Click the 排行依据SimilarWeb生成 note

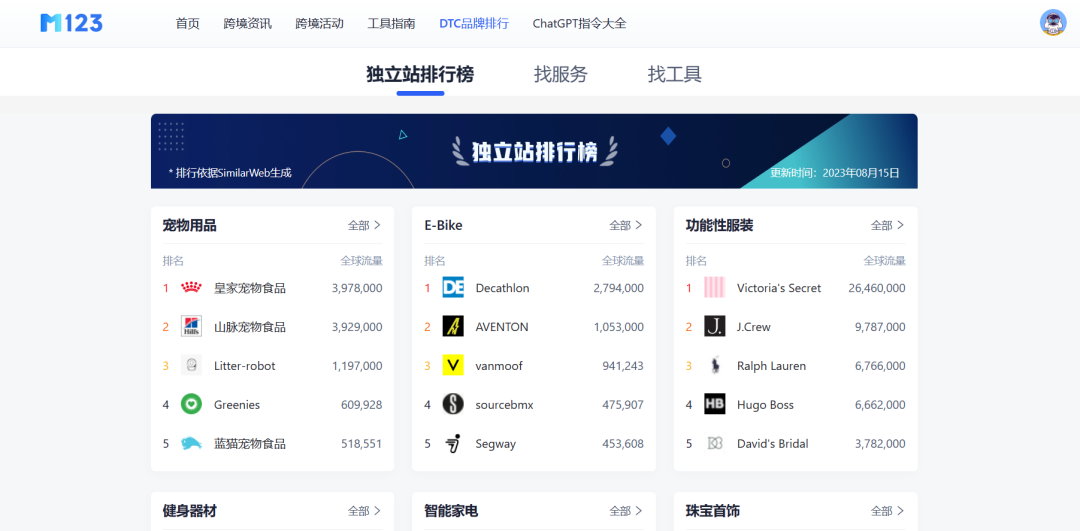tap(230, 173)
